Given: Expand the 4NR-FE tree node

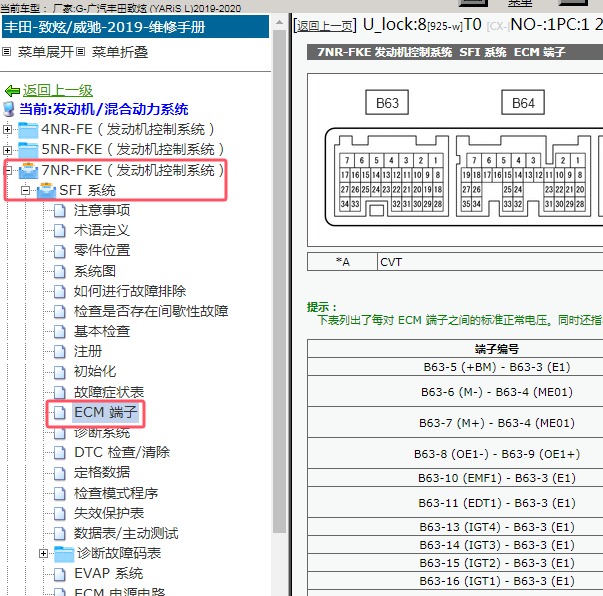Looking at the screenshot, I should 7,130.
